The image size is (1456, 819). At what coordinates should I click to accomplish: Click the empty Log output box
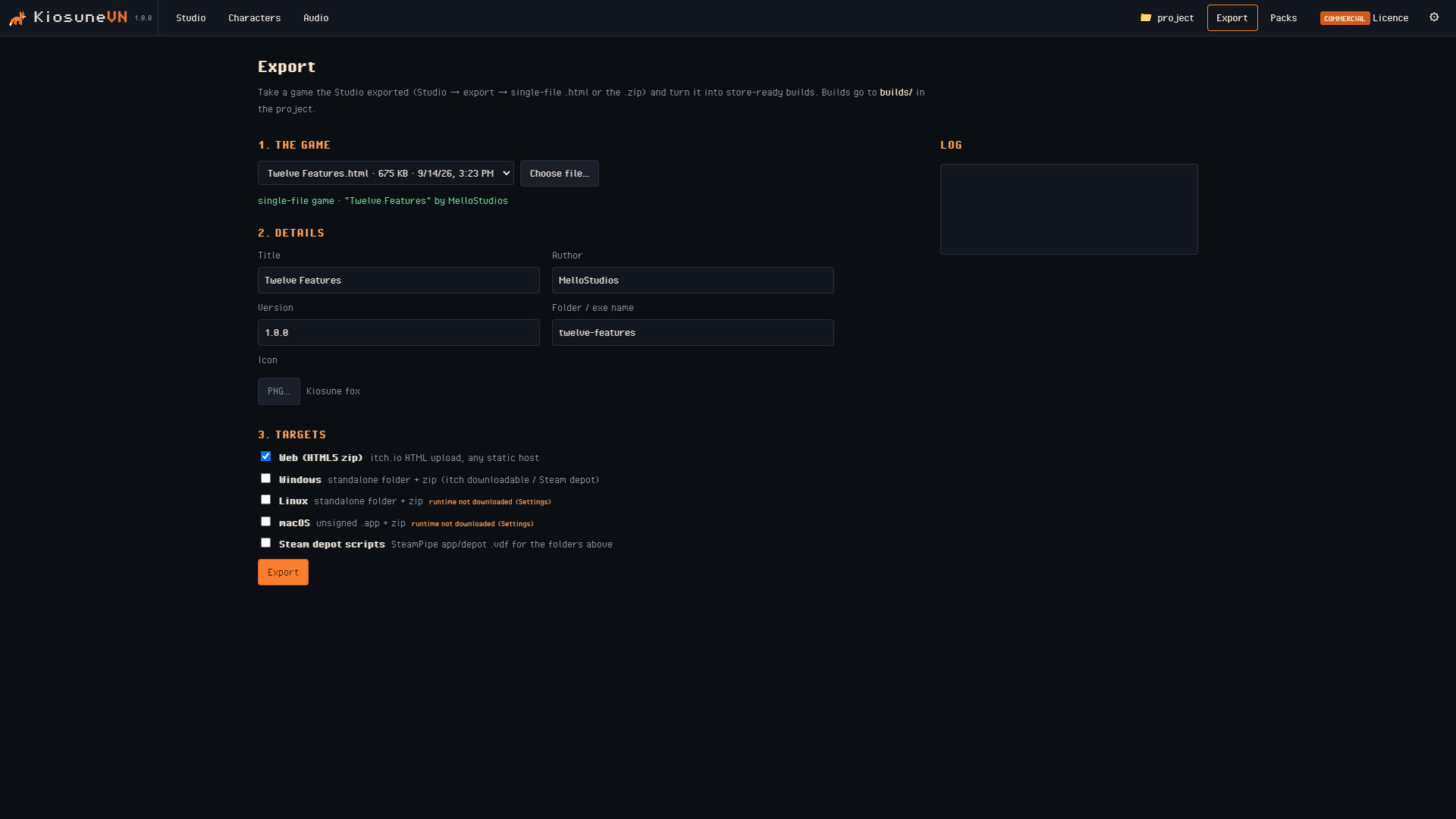1069,209
